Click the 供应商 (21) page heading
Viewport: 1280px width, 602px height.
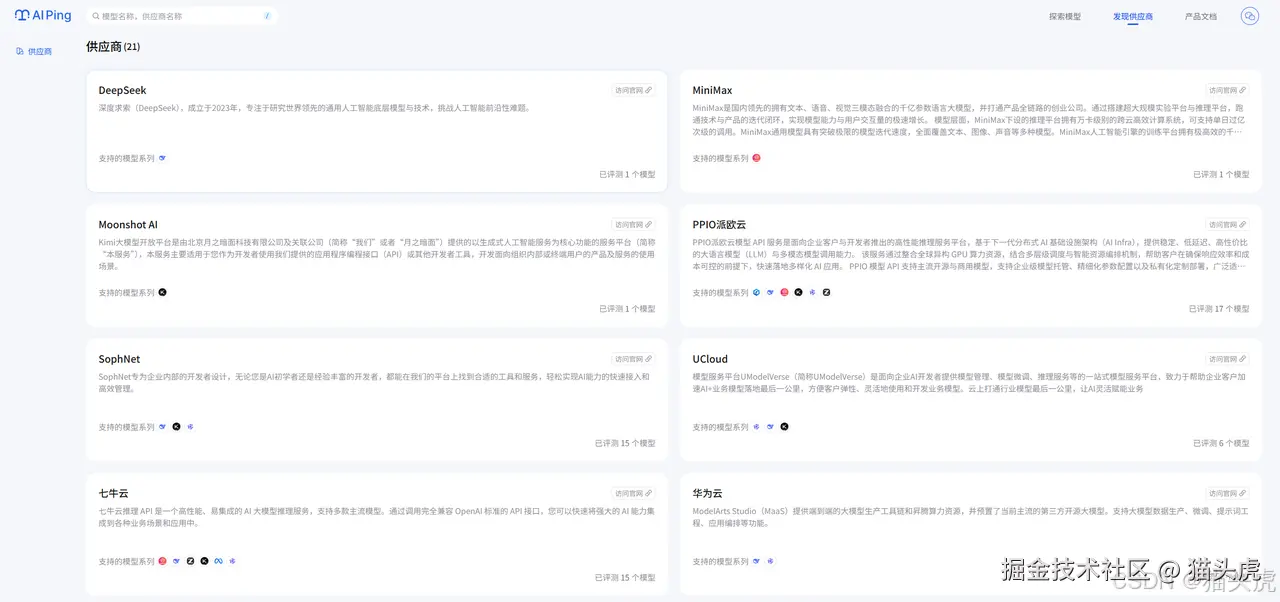click(x=113, y=46)
